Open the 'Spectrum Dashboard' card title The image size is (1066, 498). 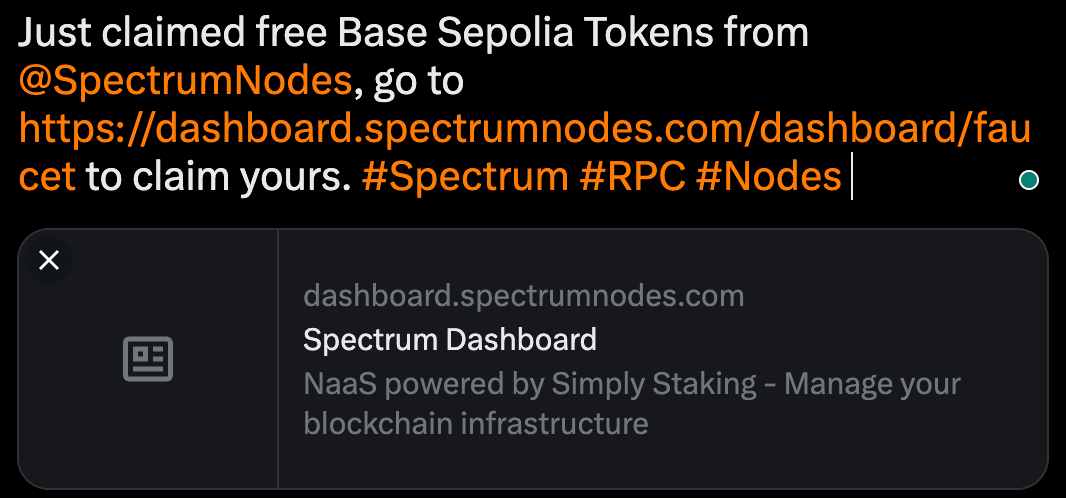tap(449, 340)
